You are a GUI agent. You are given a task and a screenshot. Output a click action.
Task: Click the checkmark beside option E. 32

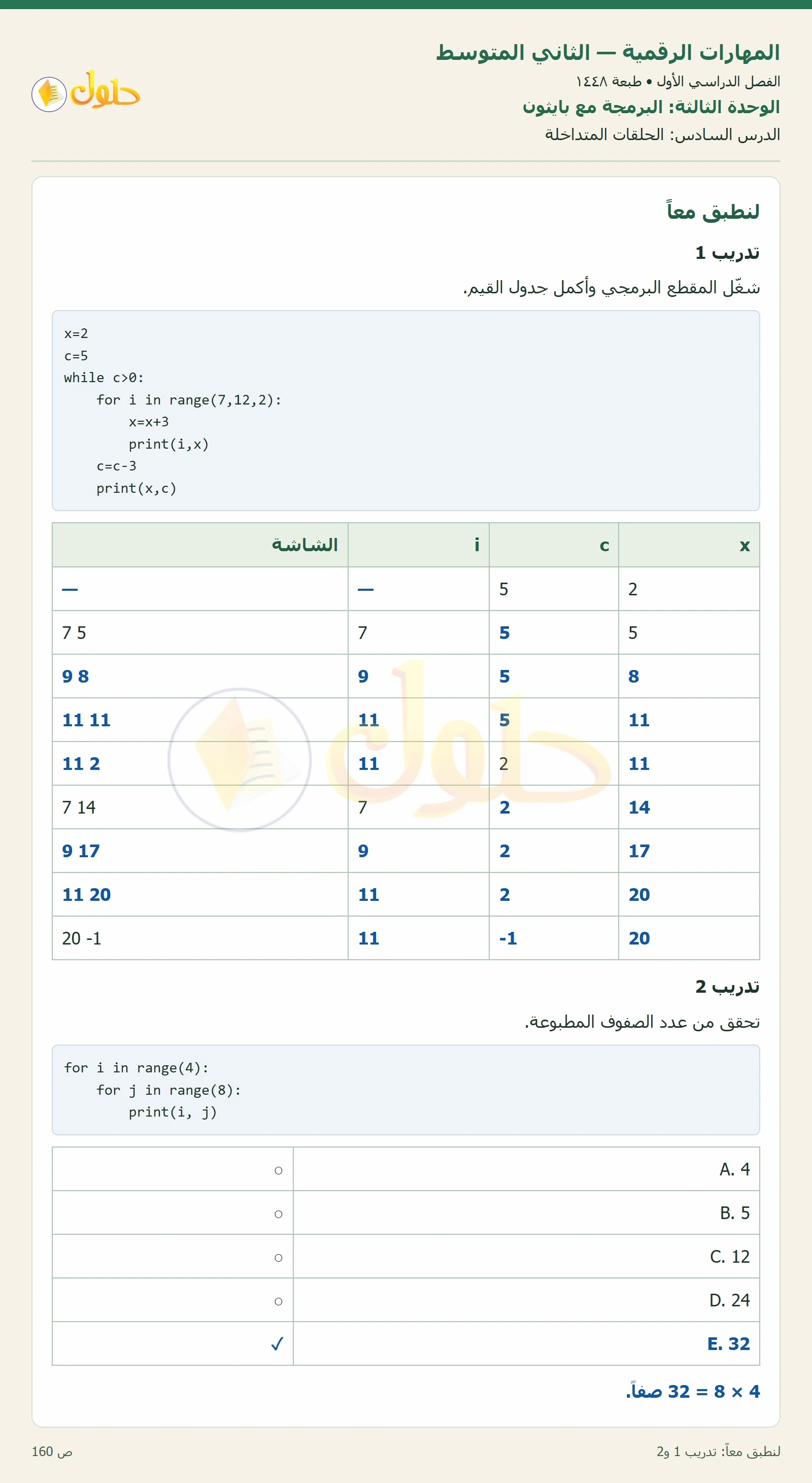pos(278,1343)
